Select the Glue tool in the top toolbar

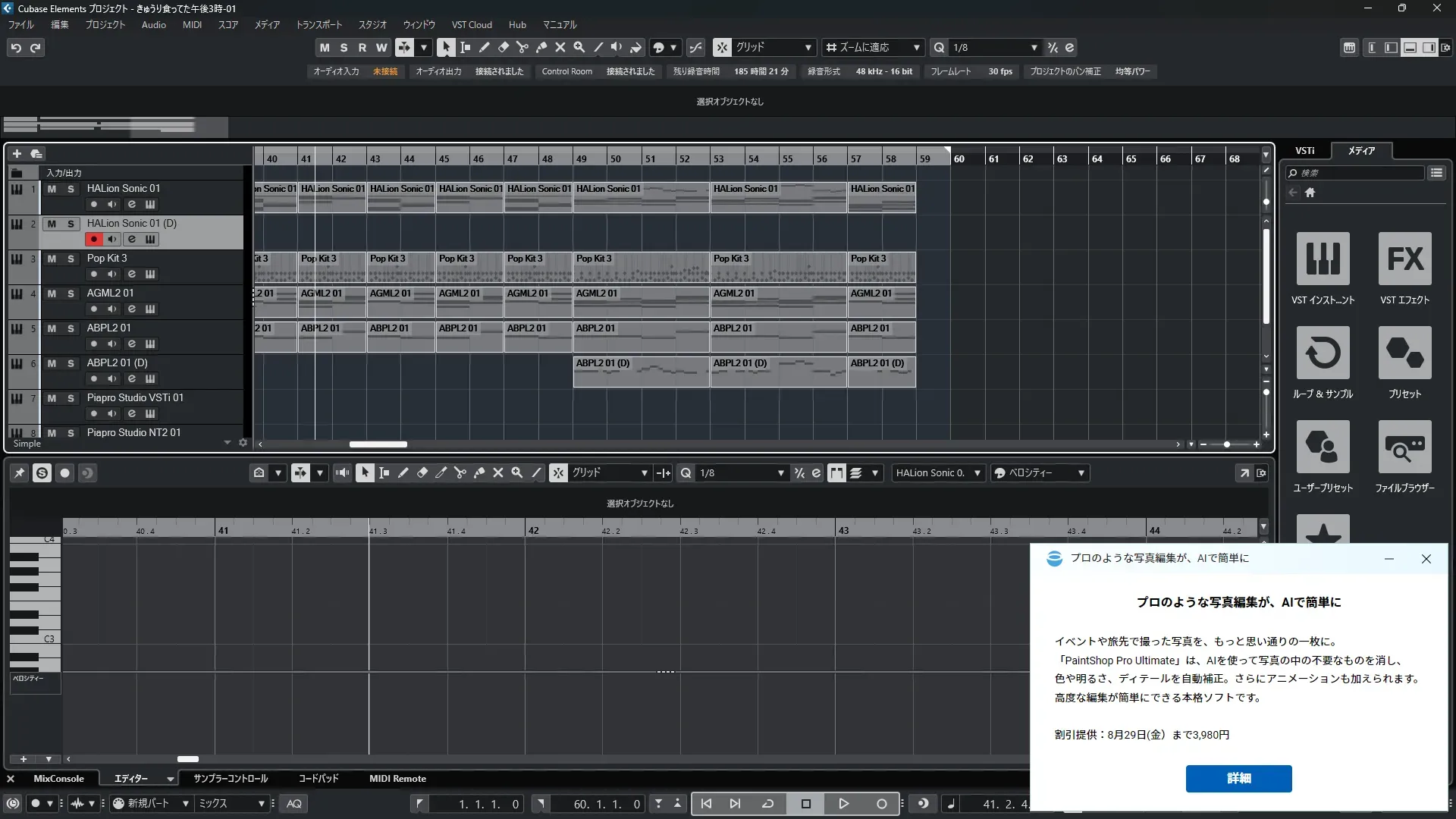click(x=541, y=47)
